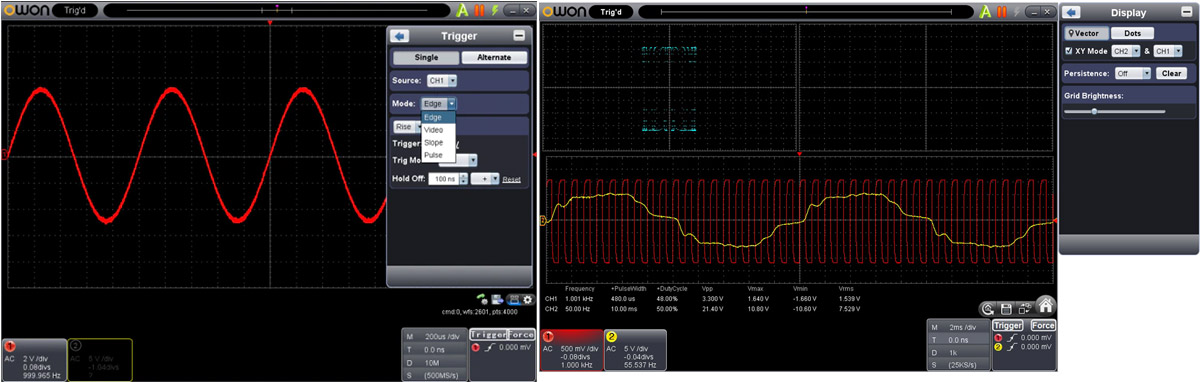Click the CH2 yellow circle badge in right window
Viewport: 1200px width, 382px height.
611,336
